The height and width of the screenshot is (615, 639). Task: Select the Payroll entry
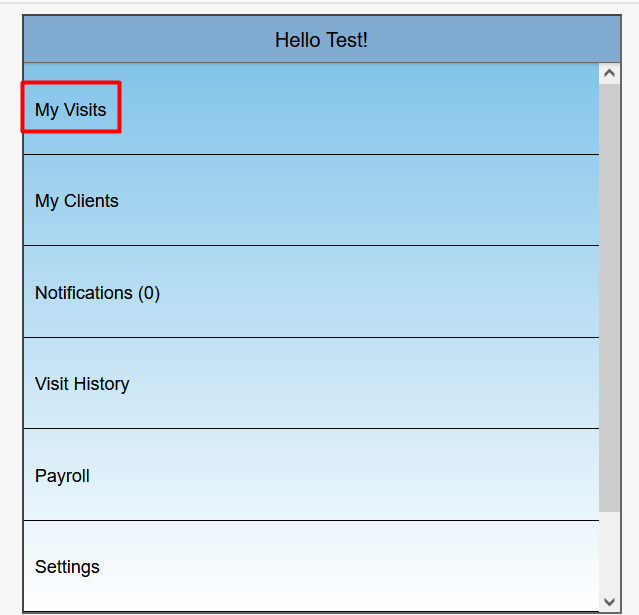click(311, 475)
